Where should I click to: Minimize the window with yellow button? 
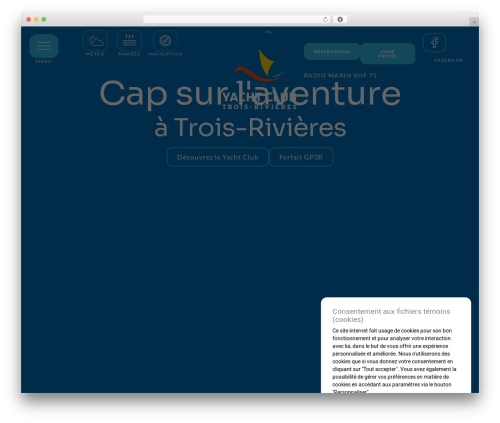tap(36, 20)
